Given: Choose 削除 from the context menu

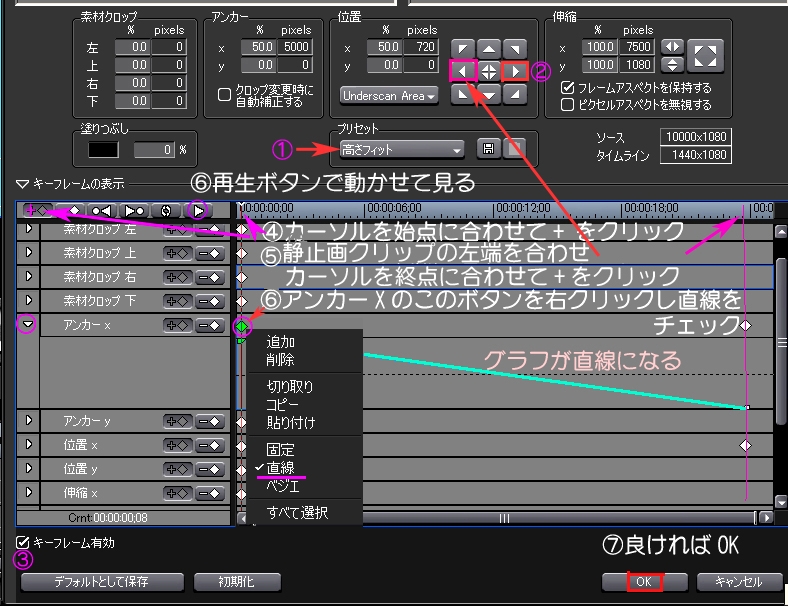Looking at the screenshot, I should click(280, 359).
